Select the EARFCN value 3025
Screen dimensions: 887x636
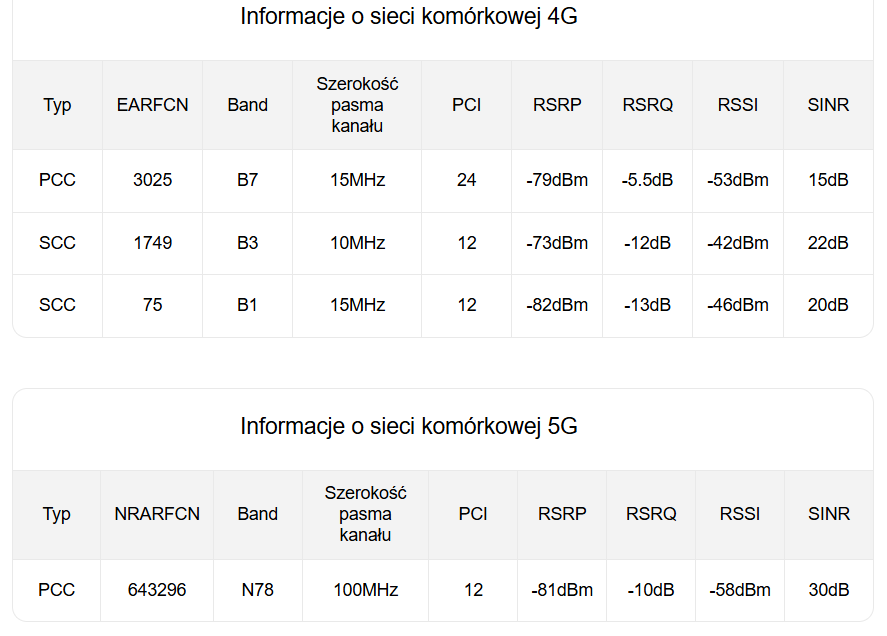152,181
